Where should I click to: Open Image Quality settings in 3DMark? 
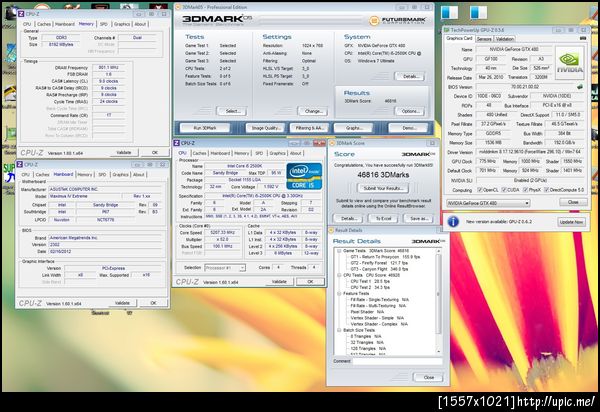click(265, 127)
